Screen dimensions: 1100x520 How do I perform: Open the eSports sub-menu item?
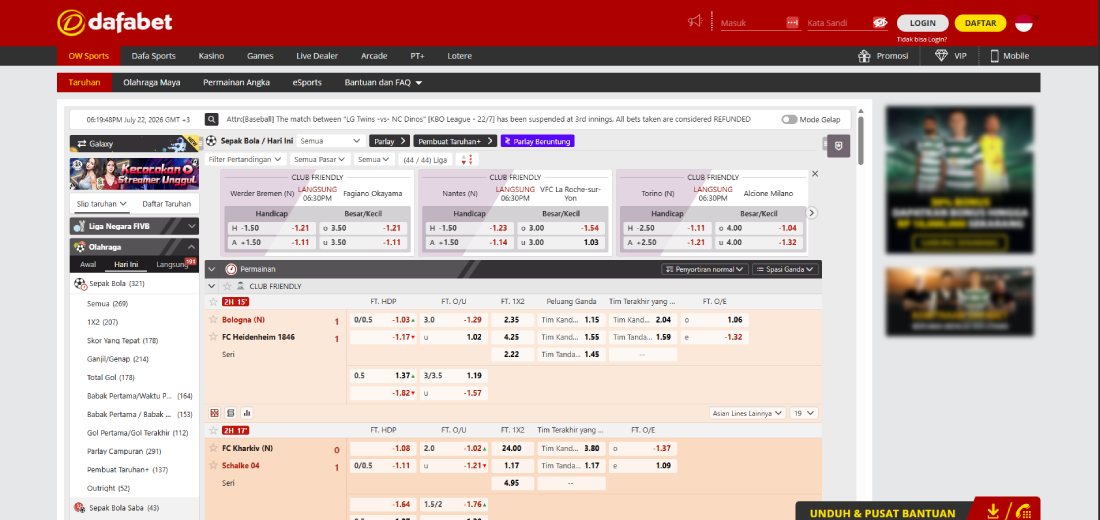[x=307, y=83]
